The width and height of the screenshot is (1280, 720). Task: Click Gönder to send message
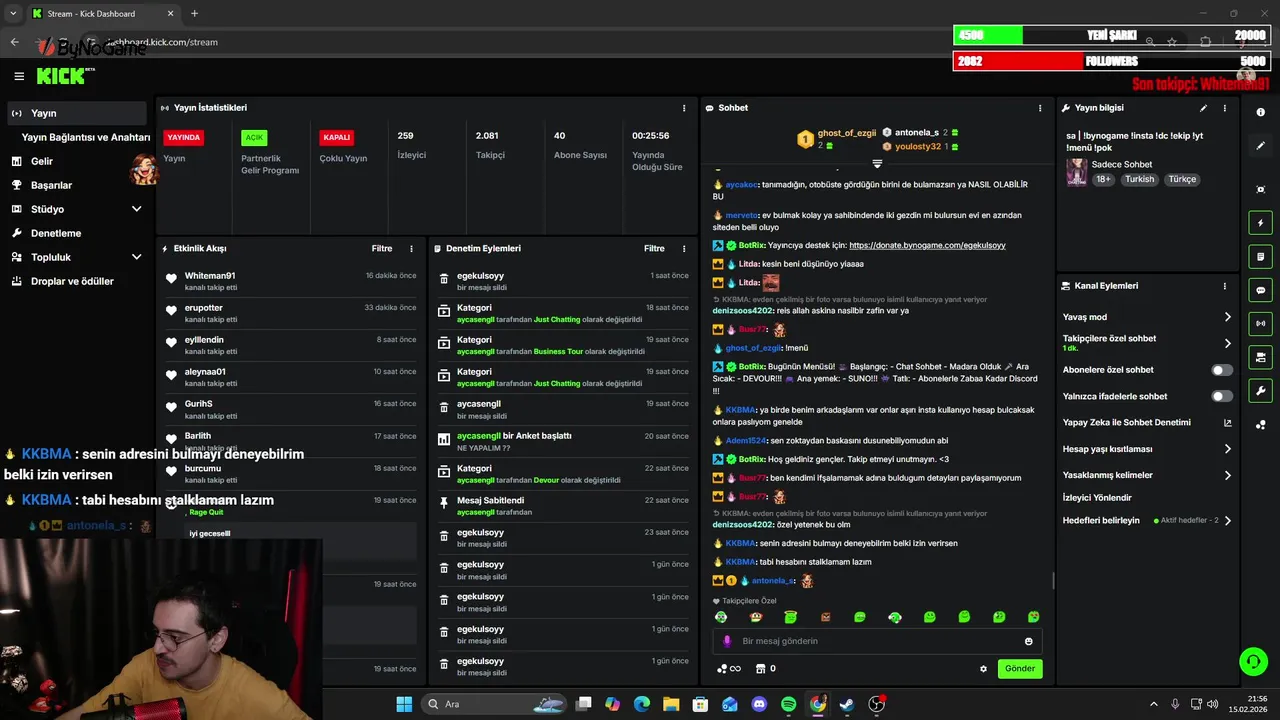[1020, 669]
